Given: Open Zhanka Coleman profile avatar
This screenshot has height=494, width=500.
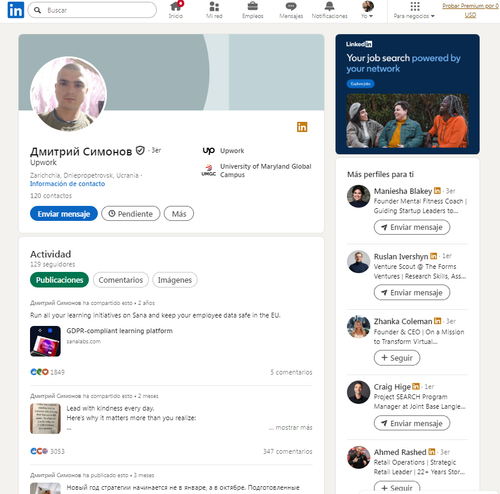Looking at the screenshot, I should 359,327.
